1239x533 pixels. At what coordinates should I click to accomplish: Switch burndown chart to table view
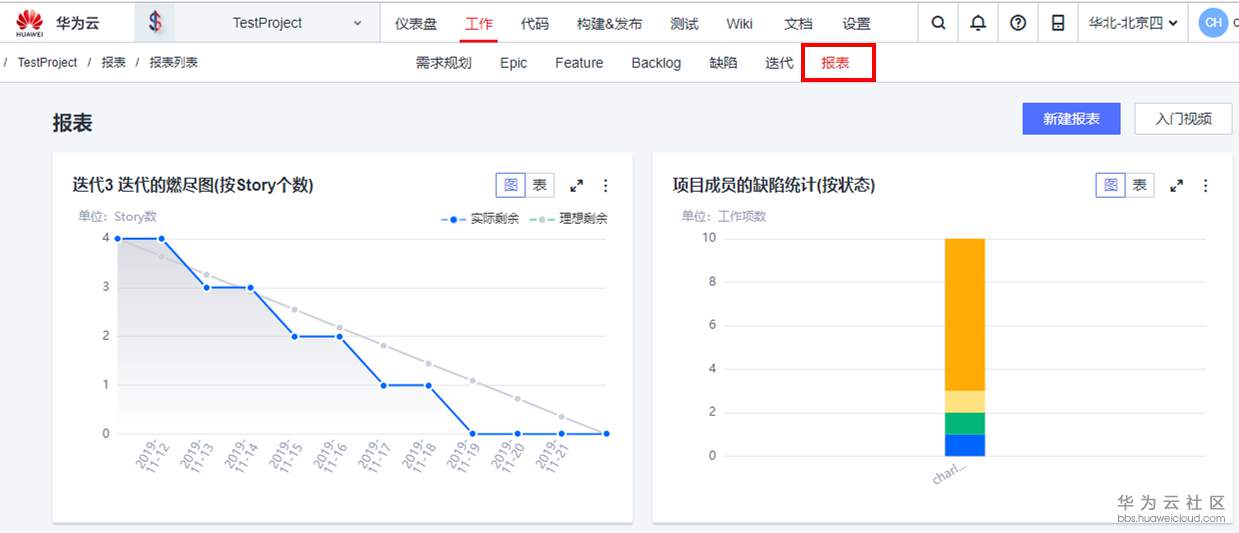tap(539, 185)
